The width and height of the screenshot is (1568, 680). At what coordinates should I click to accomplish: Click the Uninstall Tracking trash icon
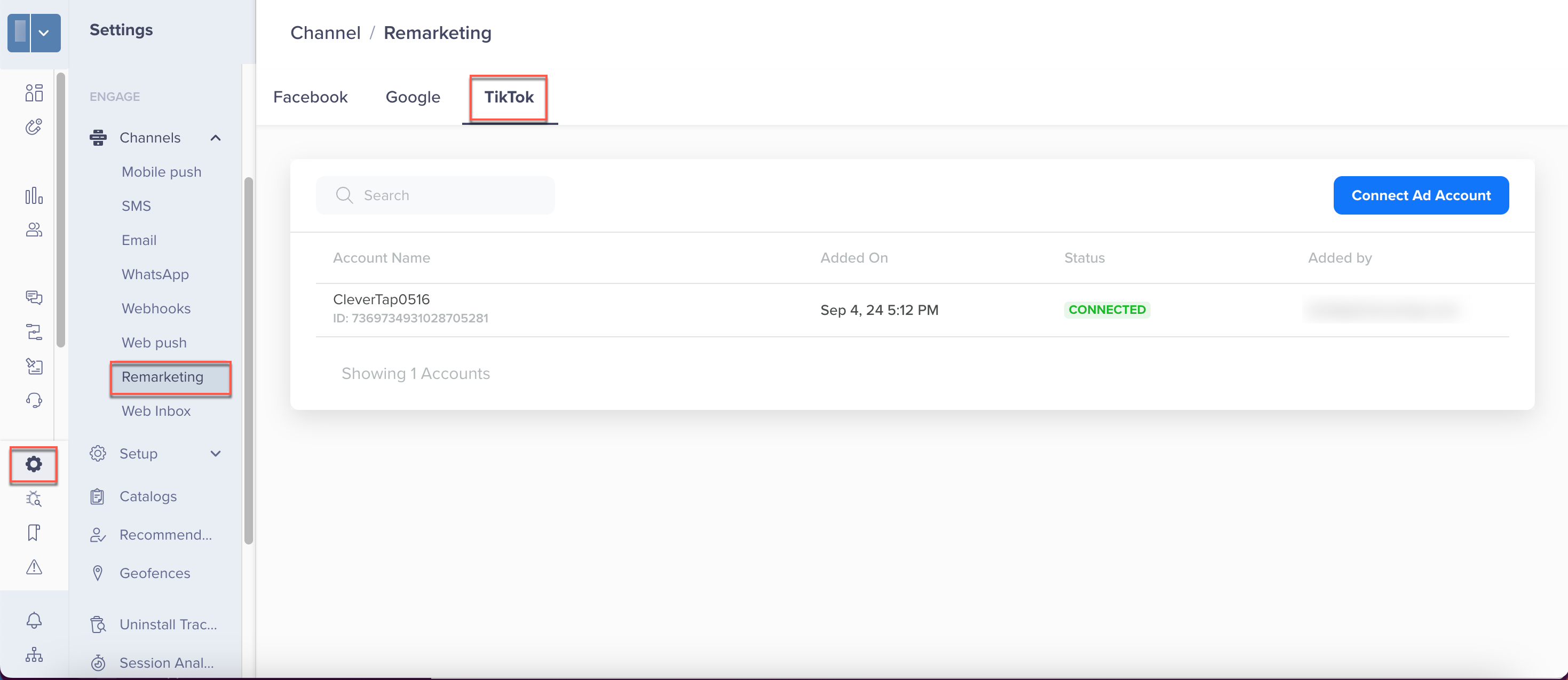(x=98, y=624)
